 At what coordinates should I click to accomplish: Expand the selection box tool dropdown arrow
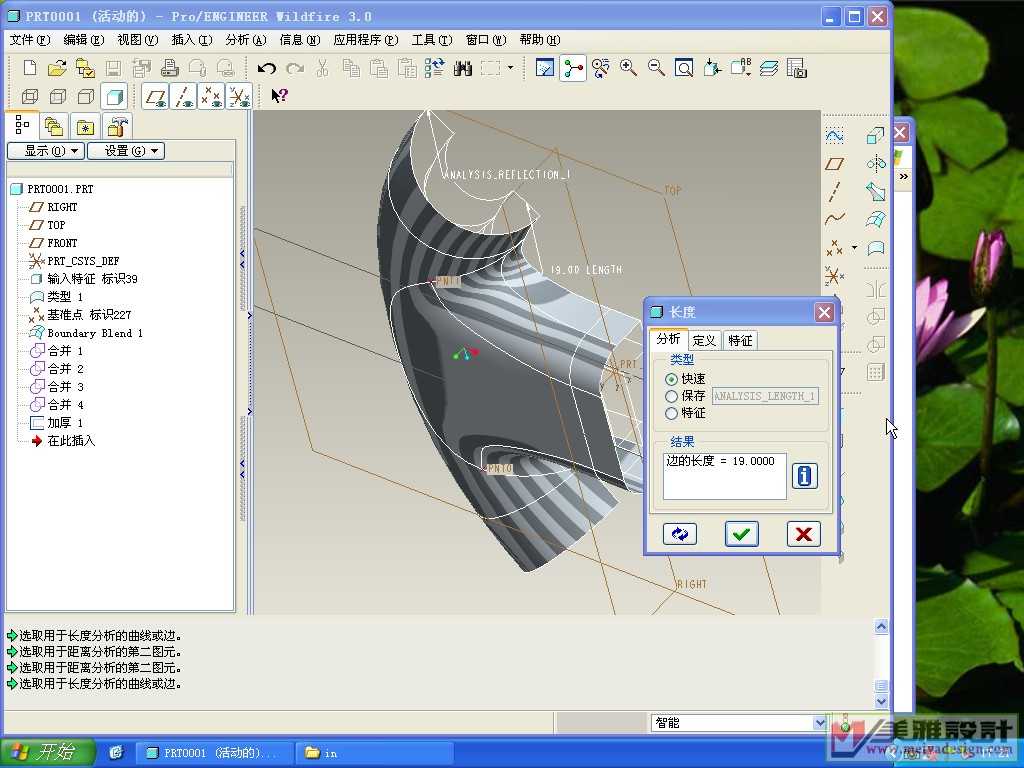click(x=511, y=67)
